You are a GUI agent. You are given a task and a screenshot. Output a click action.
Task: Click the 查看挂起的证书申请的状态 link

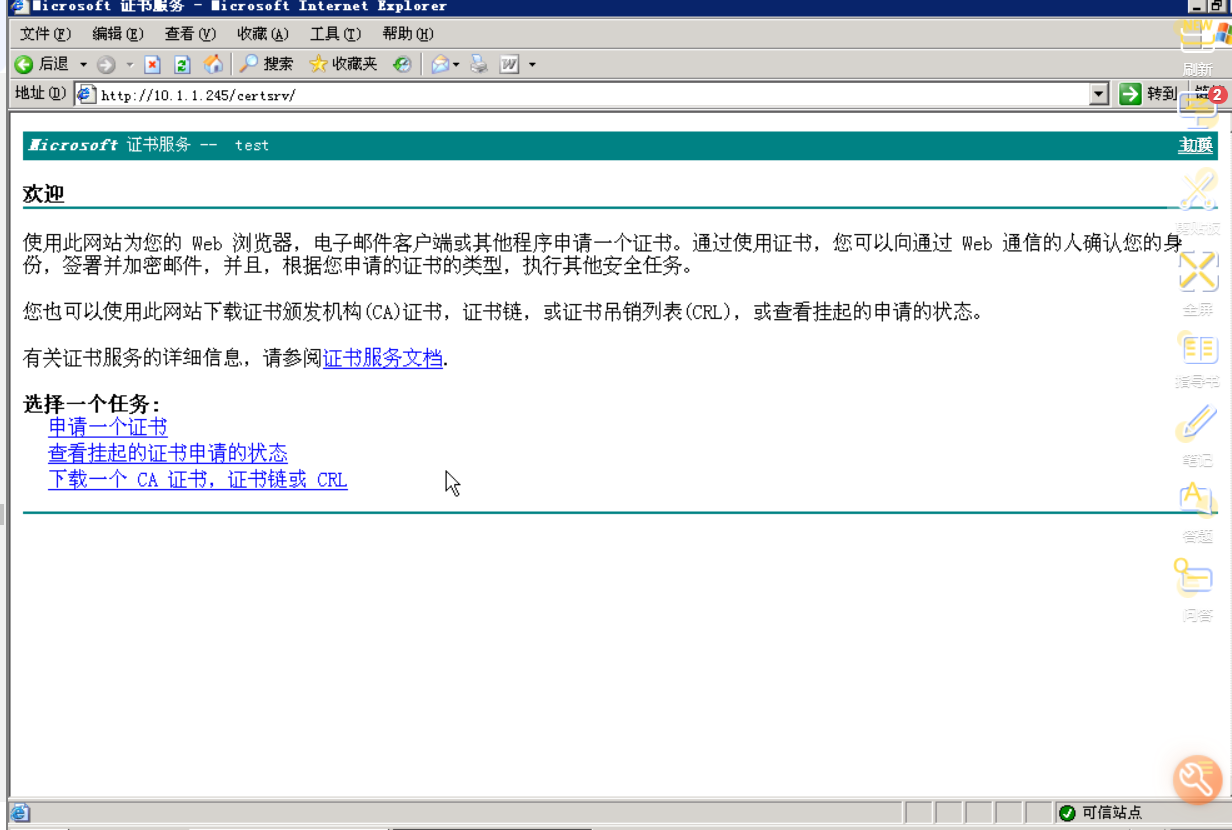point(167,453)
